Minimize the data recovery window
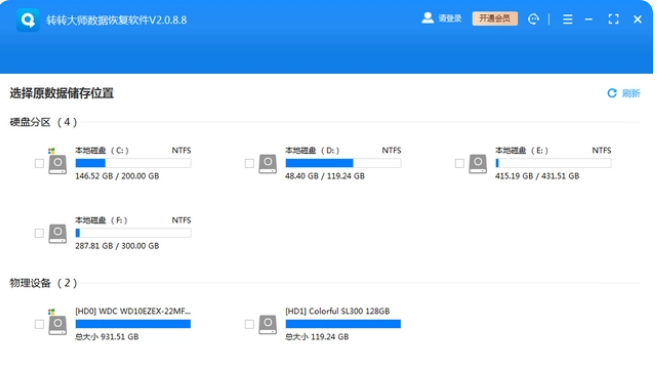This screenshot has width=657, height=388. [x=589, y=19]
